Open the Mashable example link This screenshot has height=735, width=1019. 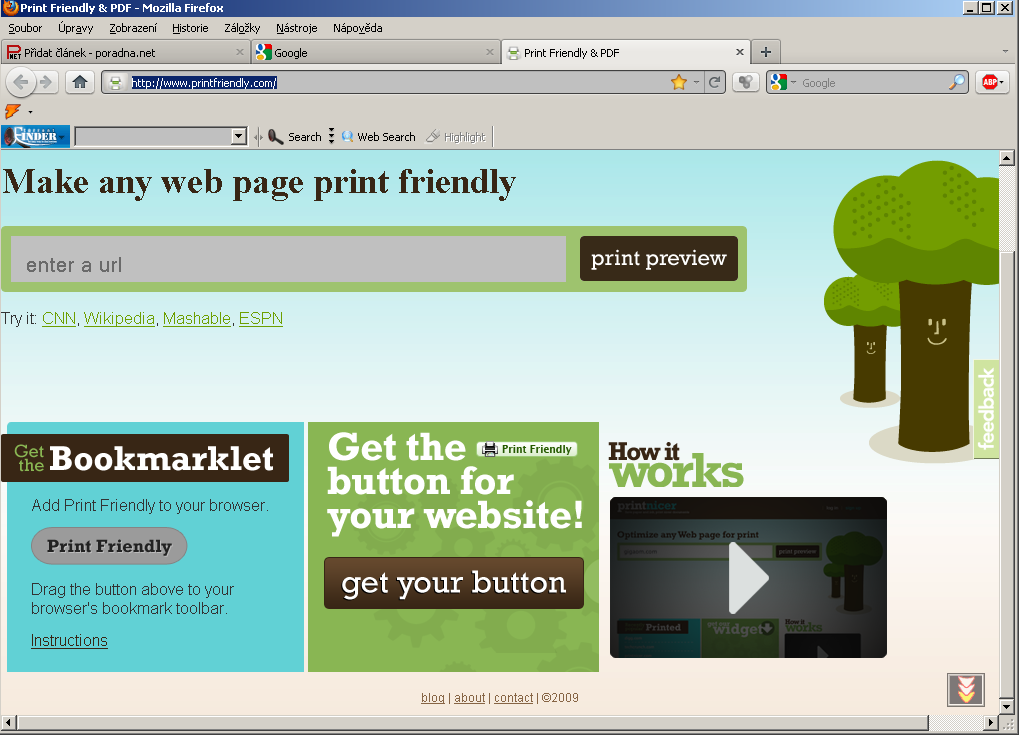click(x=197, y=318)
